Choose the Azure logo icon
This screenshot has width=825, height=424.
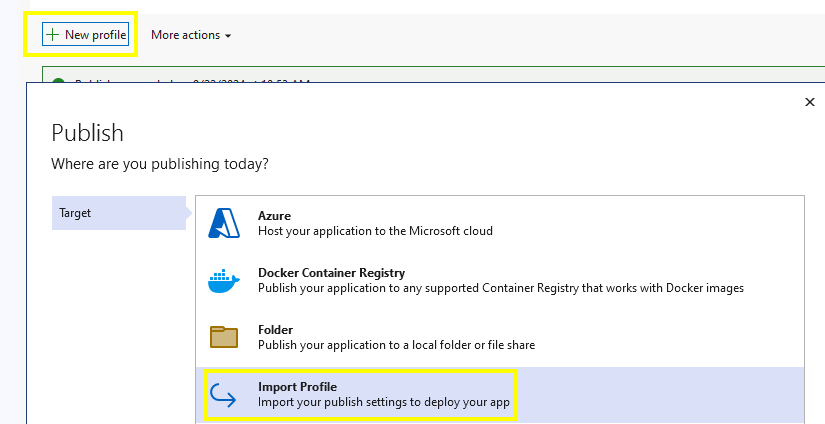[224, 223]
